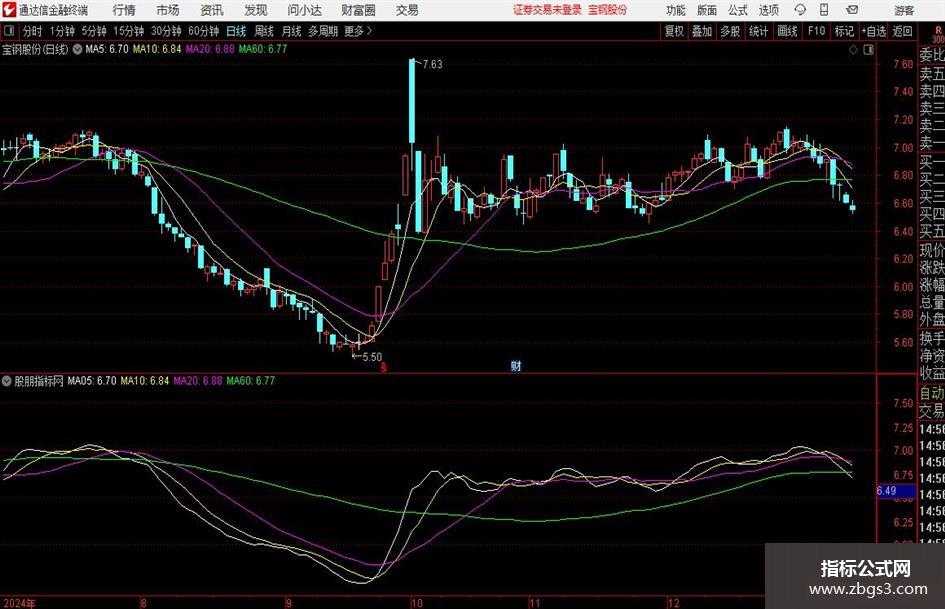Open the 版面 menu

click(706, 10)
